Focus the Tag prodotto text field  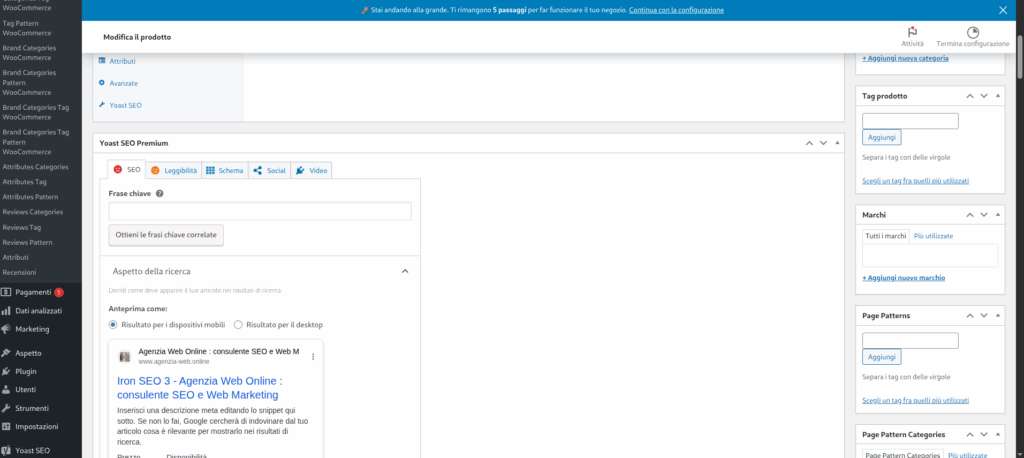point(910,121)
